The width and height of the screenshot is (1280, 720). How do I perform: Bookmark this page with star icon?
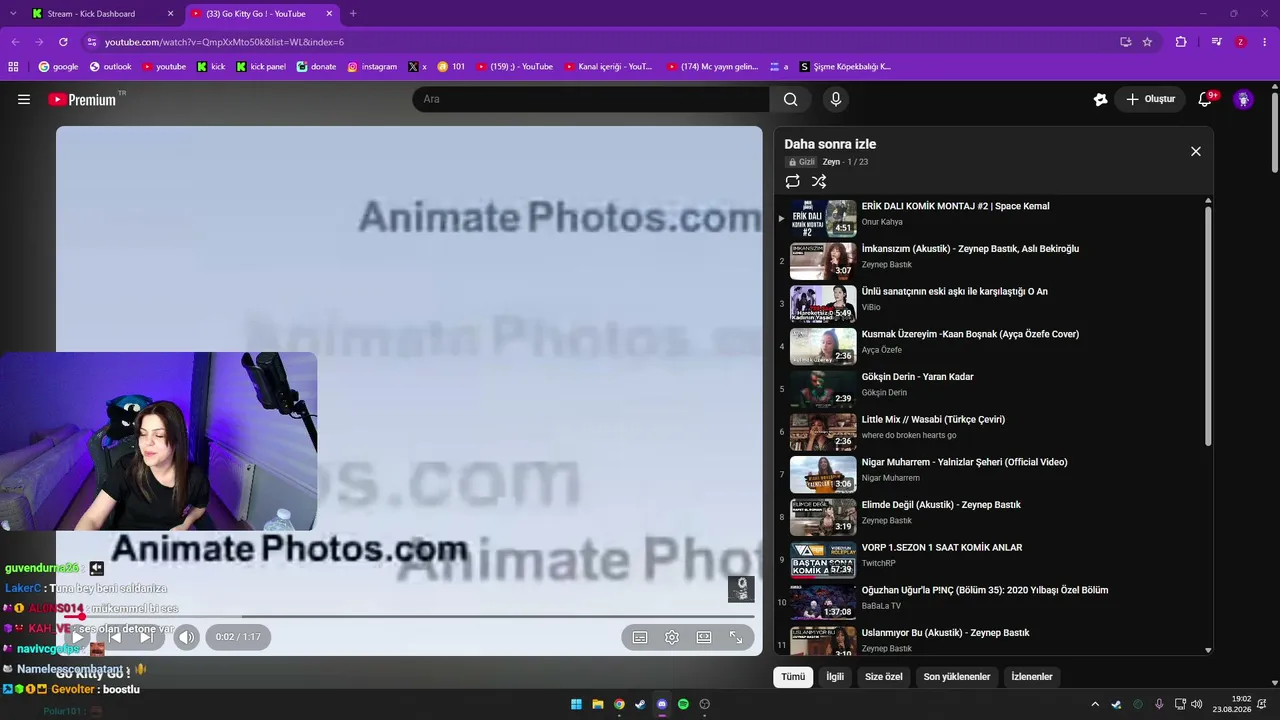[x=1147, y=42]
